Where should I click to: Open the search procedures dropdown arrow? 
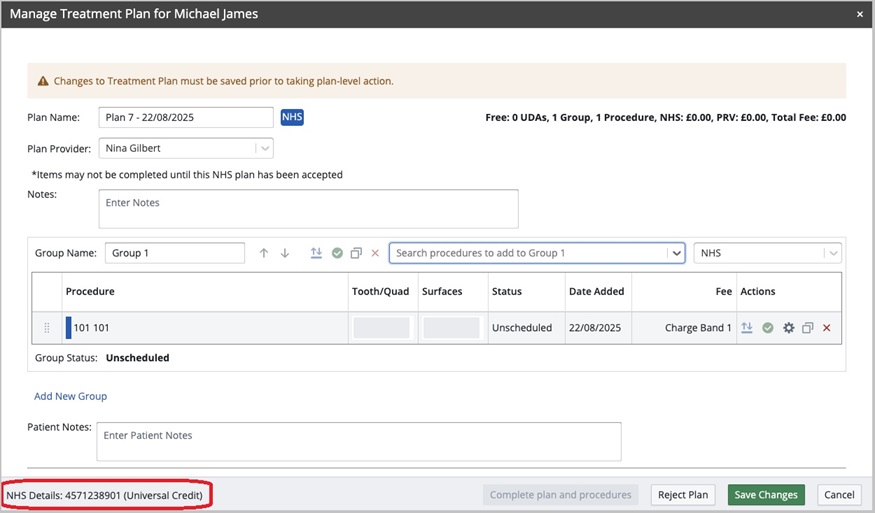[x=675, y=253]
